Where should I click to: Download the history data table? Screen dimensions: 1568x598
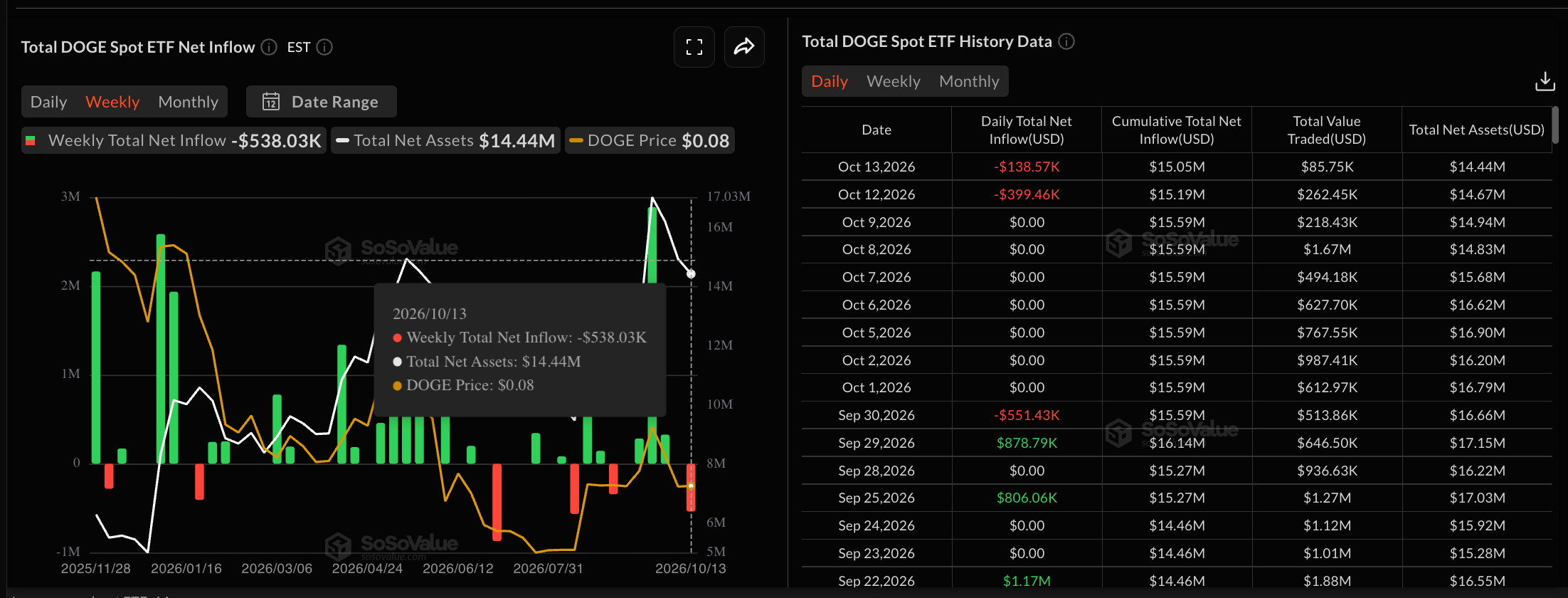(x=1545, y=81)
